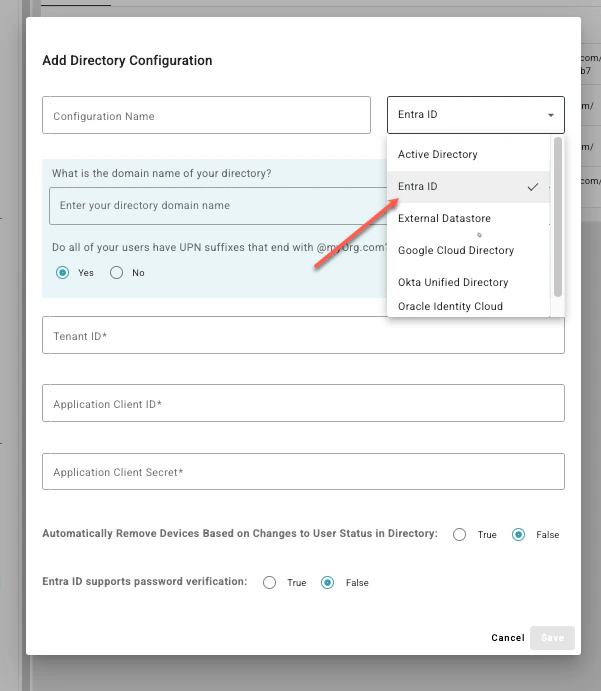Choose the checked Entra ID option in list
Screen dimensions: 601x691
tap(468, 186)
